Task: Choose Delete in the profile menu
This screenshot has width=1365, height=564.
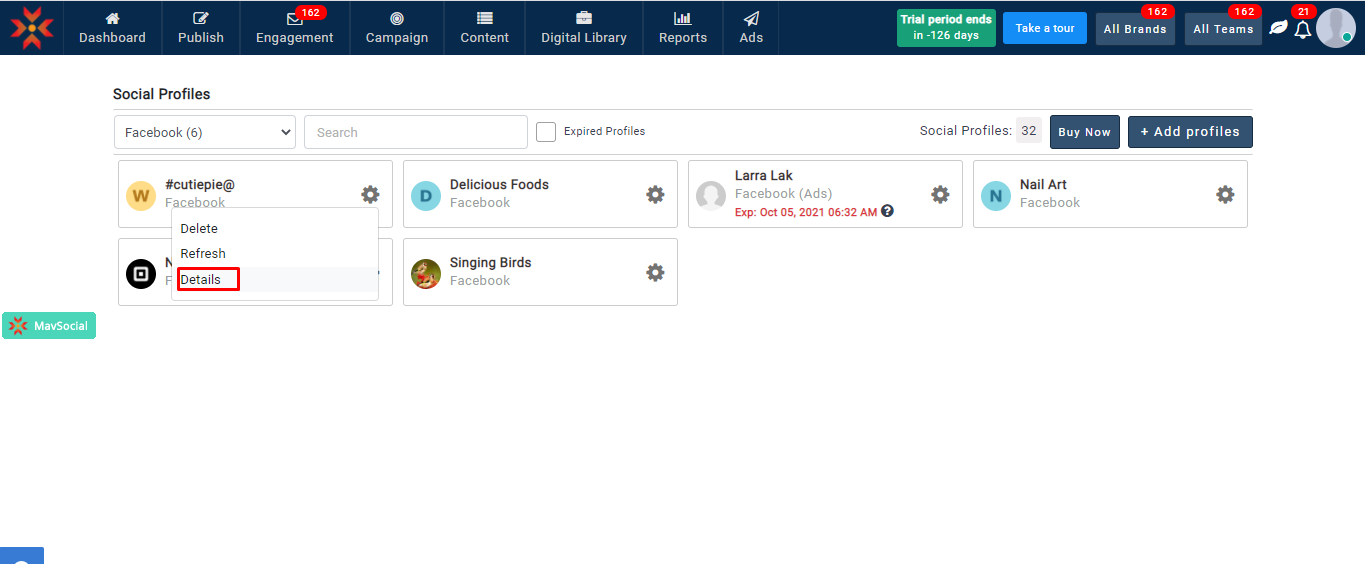Action: coord(199,229)
